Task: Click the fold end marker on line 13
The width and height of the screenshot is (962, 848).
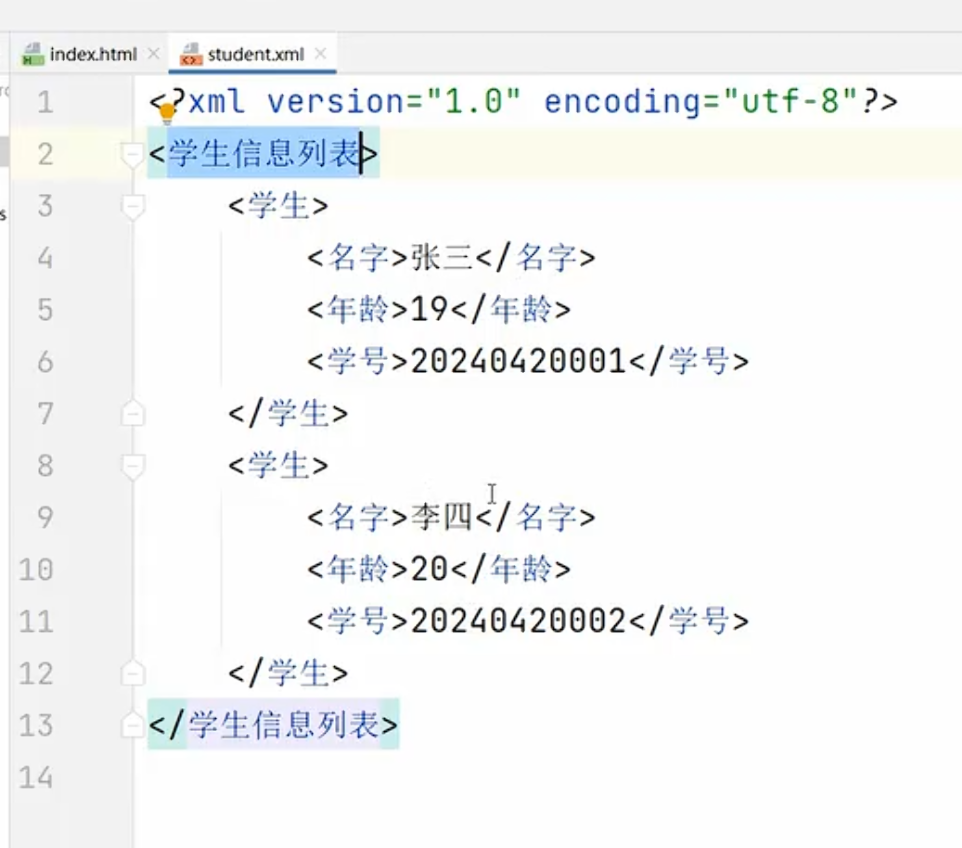Action: click(x=132, y=724)
